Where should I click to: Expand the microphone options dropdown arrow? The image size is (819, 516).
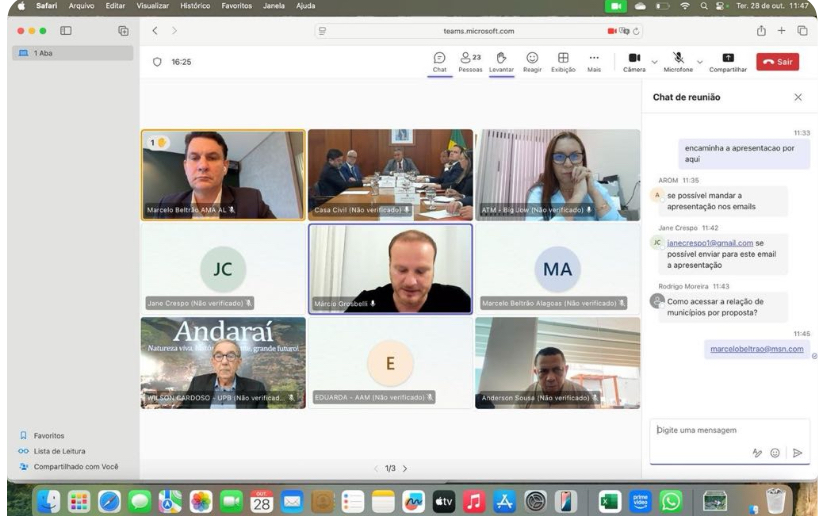pyautogui.click(x=699, y=61)
